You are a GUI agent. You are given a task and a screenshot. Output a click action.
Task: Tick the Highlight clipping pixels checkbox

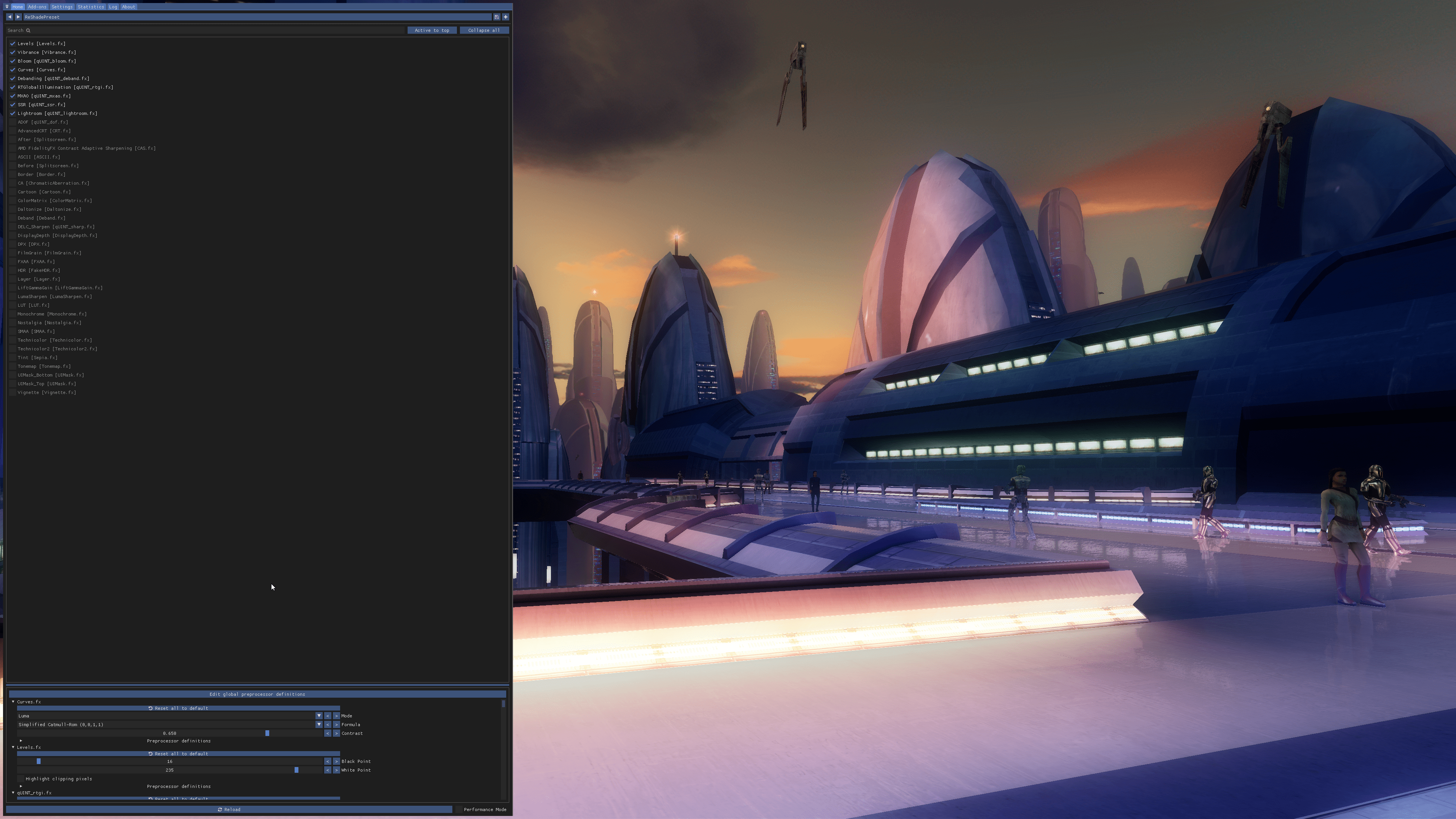coord(21,779)
